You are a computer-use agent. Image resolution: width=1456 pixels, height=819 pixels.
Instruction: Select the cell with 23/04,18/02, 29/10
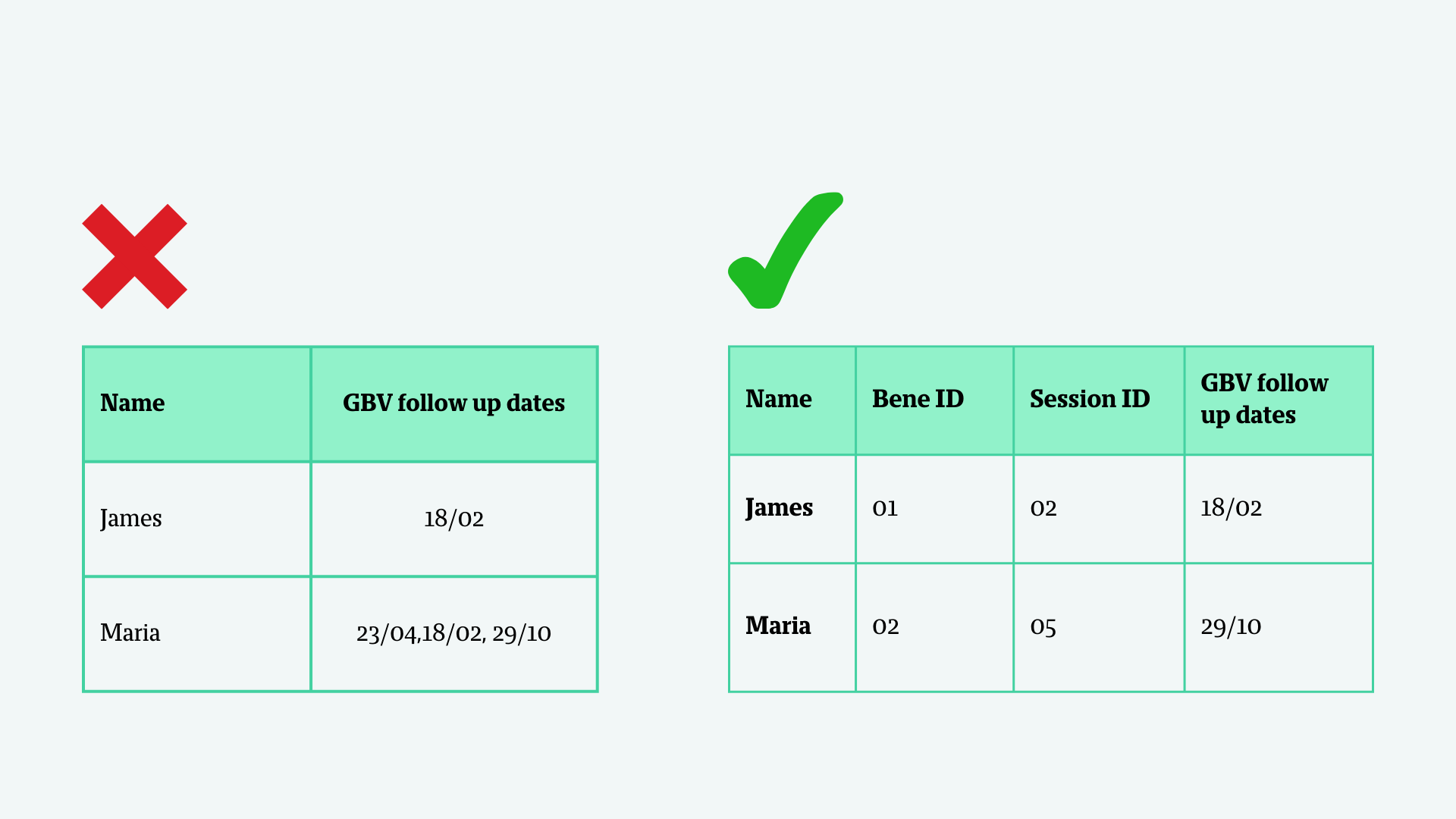[453, 634]
